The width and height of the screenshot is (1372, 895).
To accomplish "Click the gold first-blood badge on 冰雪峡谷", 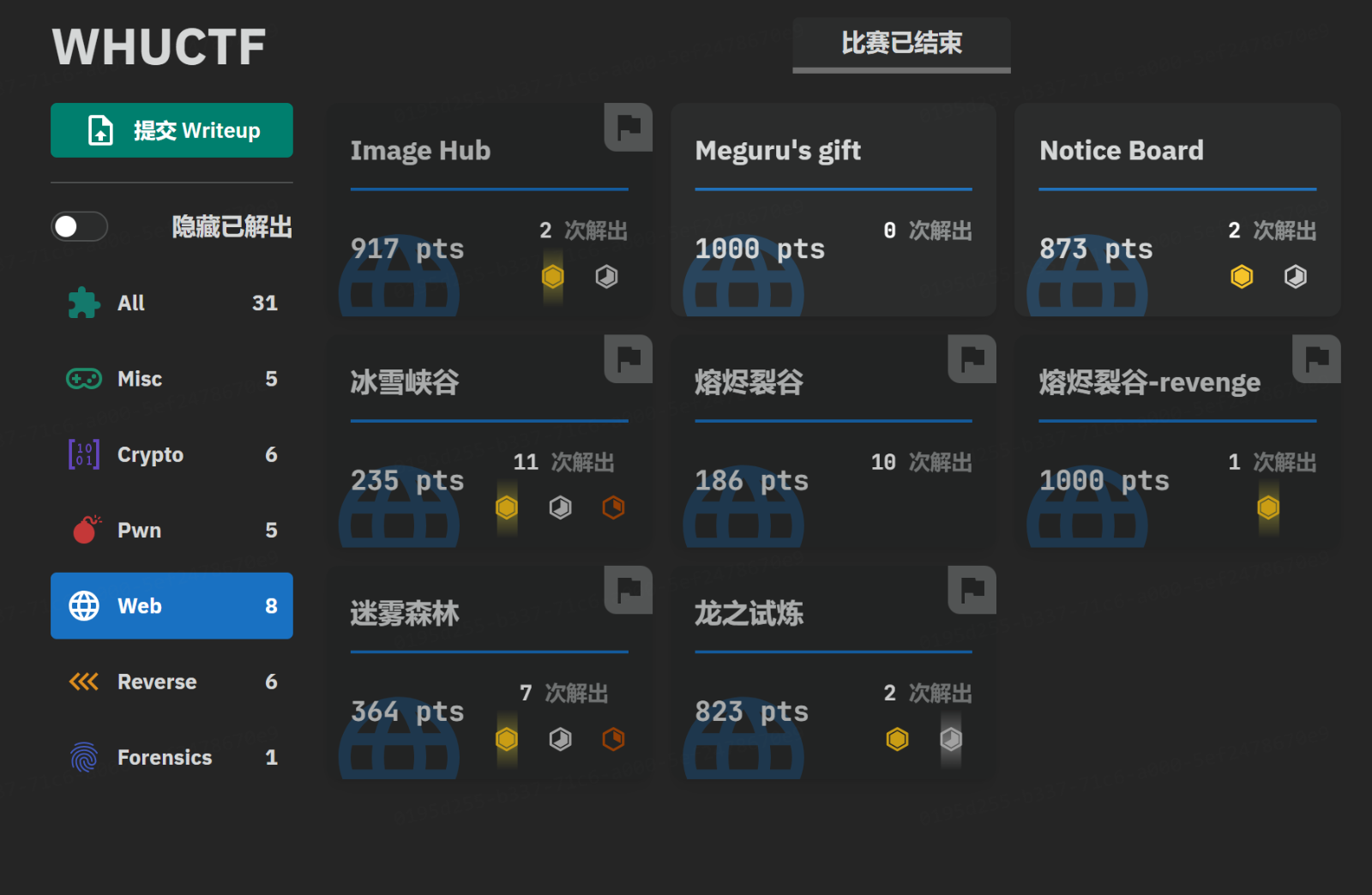I will click(x=506, y=508).
